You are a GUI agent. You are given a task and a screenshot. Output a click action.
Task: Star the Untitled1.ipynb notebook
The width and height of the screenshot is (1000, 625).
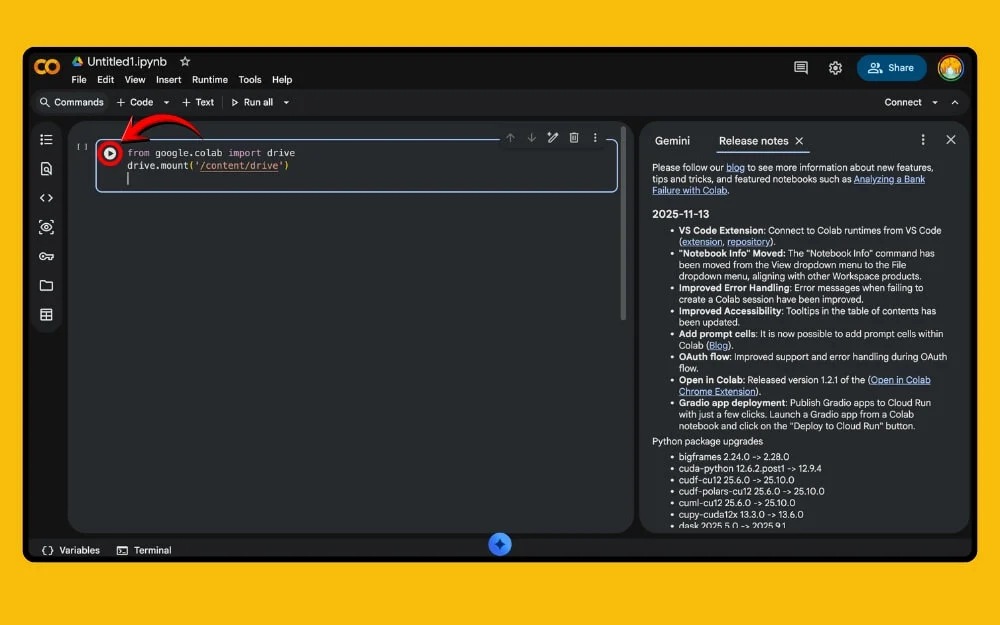pos(185,62)
